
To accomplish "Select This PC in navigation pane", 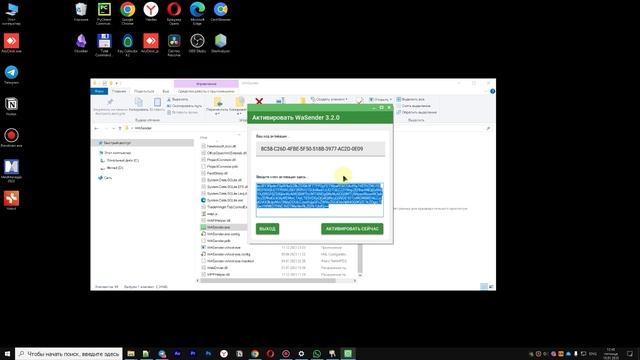I will coord(115,153).
